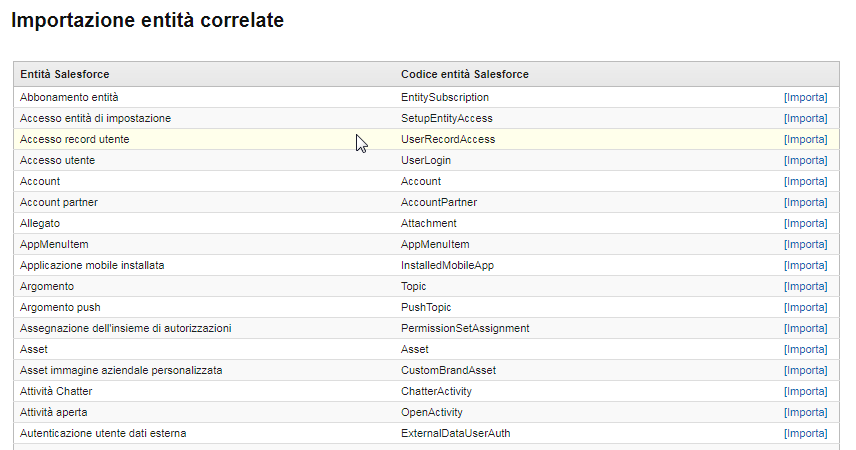Import the Topic entity
The image size is (856, 450).
coord(806,287)
